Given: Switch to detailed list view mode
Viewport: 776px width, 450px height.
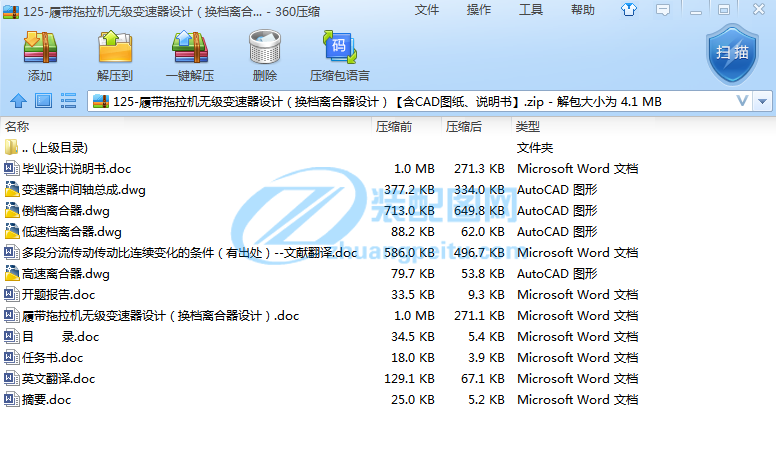Looking at the screenshot, I should (68, 101).
